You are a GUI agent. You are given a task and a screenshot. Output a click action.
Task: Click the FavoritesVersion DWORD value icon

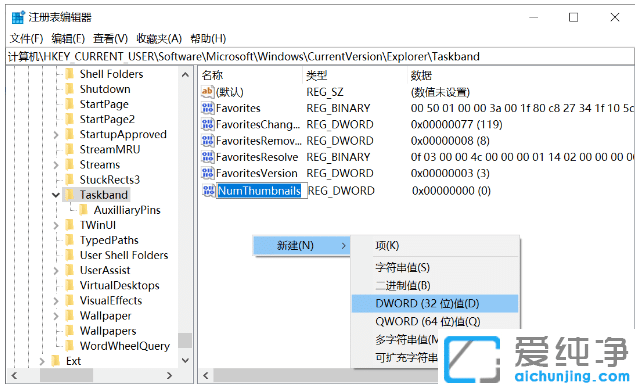point(208,173)
